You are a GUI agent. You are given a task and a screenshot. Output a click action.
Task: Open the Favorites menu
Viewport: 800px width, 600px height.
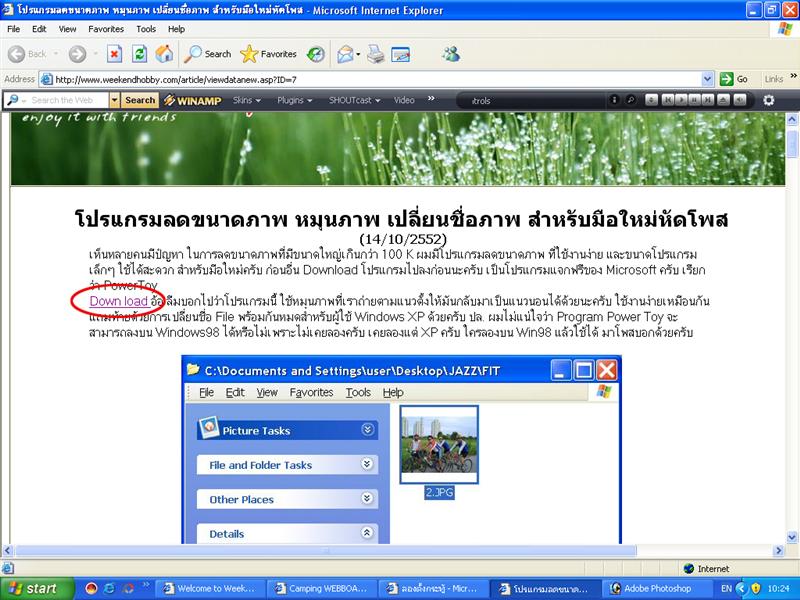(x=105, y=29)
